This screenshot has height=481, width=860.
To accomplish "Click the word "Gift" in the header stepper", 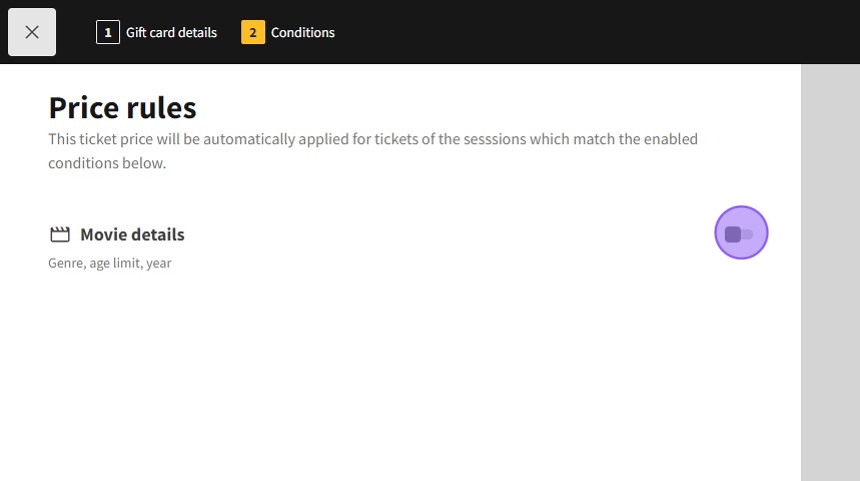I will (137, 32).
